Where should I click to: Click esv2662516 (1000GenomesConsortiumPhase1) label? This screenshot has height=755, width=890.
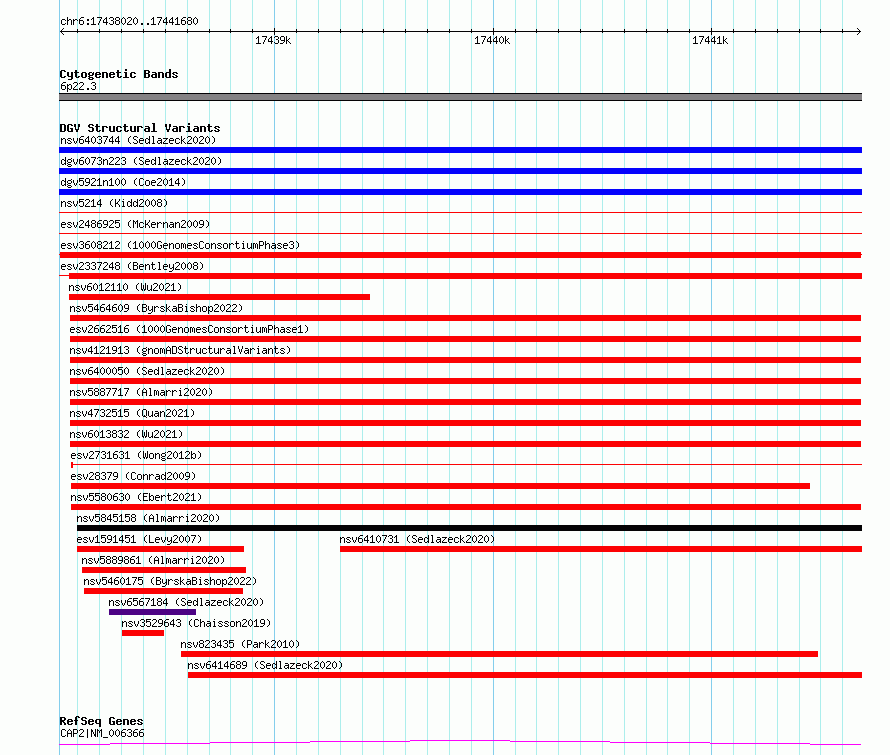coord(189,329)
